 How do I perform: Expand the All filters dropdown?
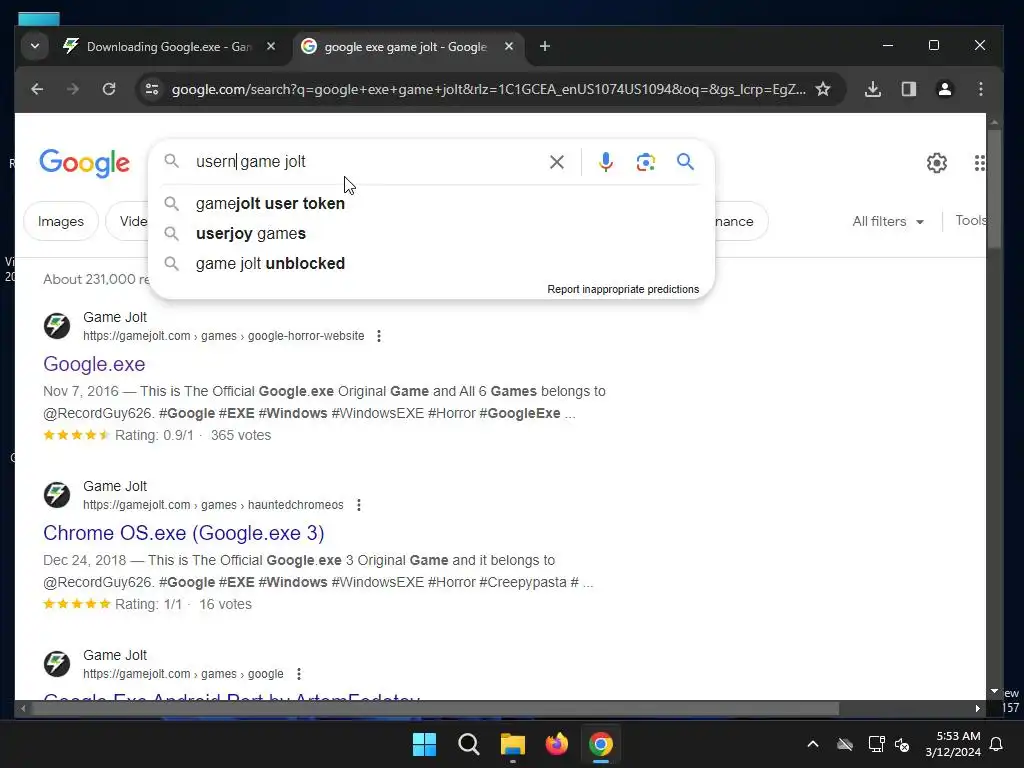pyautogui.click(x=888, y=221)
